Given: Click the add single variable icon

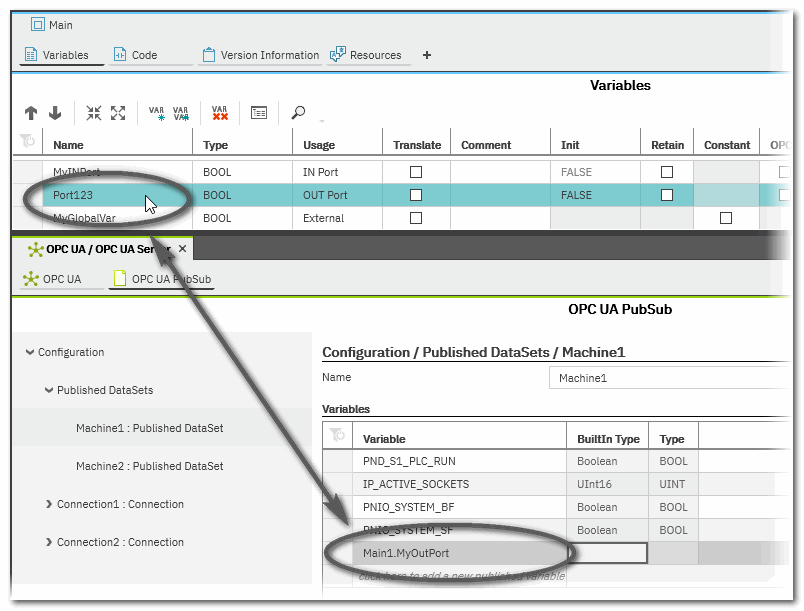Looking at the screenshot, I should pyautogui.click(x=157, y=113).
